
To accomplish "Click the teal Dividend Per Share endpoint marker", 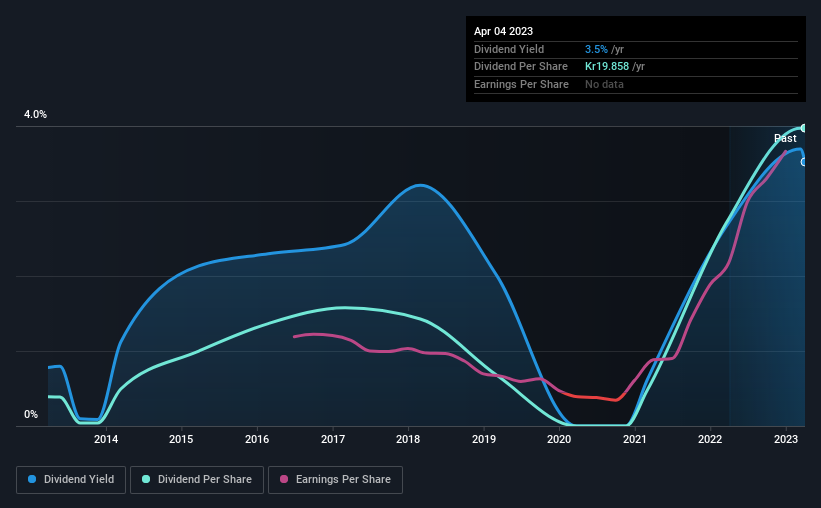I will tap(804, 128).
